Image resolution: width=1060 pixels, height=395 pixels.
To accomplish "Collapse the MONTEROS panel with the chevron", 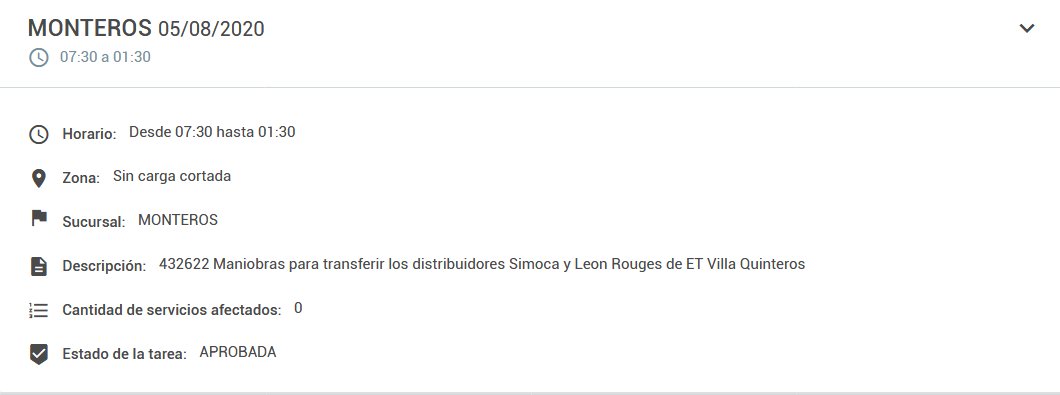I will [1027, 28].
